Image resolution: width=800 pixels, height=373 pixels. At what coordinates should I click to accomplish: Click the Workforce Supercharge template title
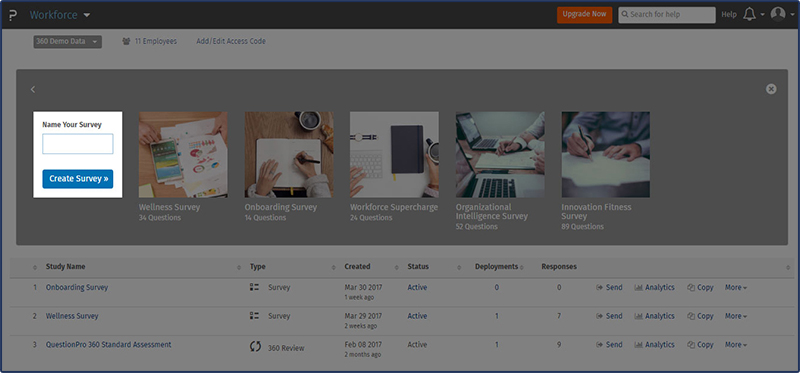point(394,207)
